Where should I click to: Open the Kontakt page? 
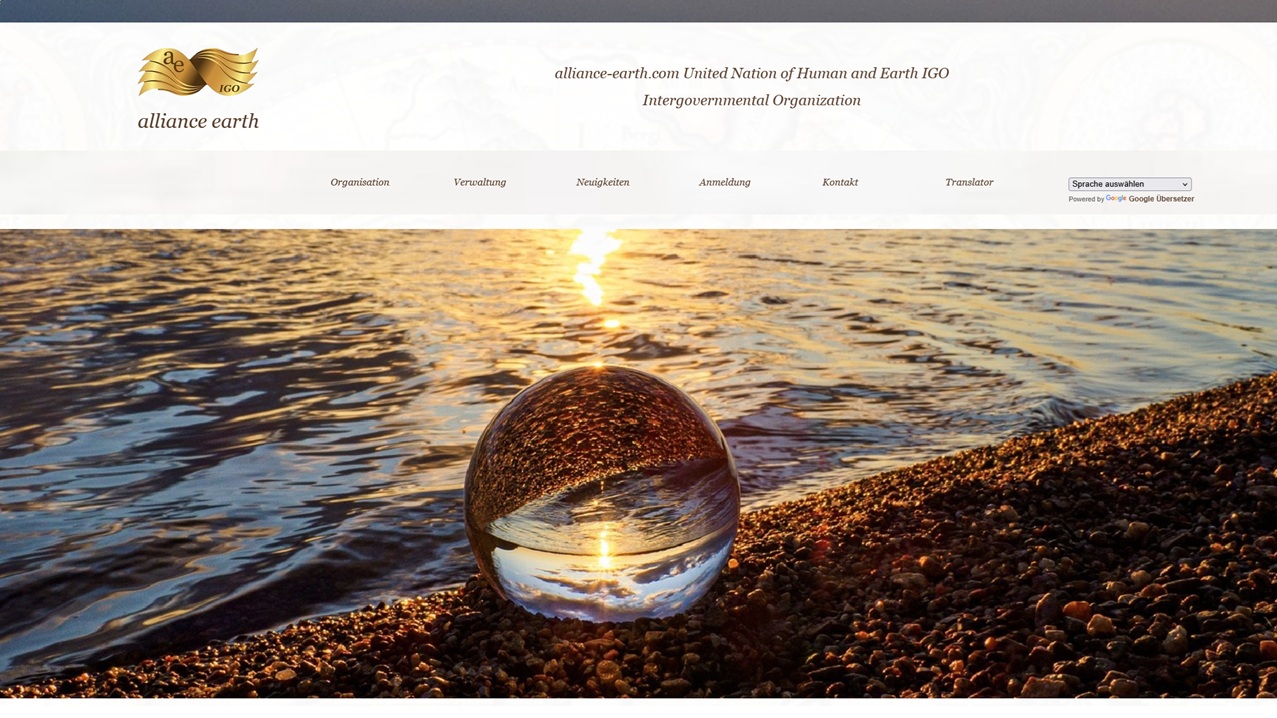pos(840,182)
